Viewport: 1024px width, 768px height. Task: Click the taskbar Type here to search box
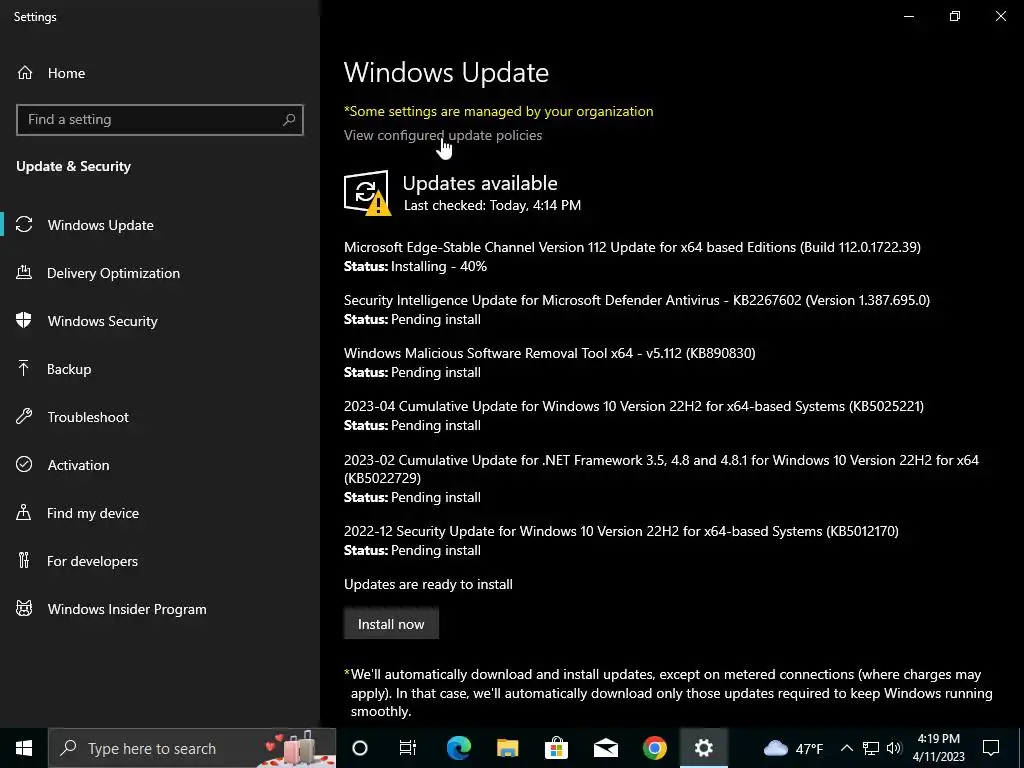[192, 748]
